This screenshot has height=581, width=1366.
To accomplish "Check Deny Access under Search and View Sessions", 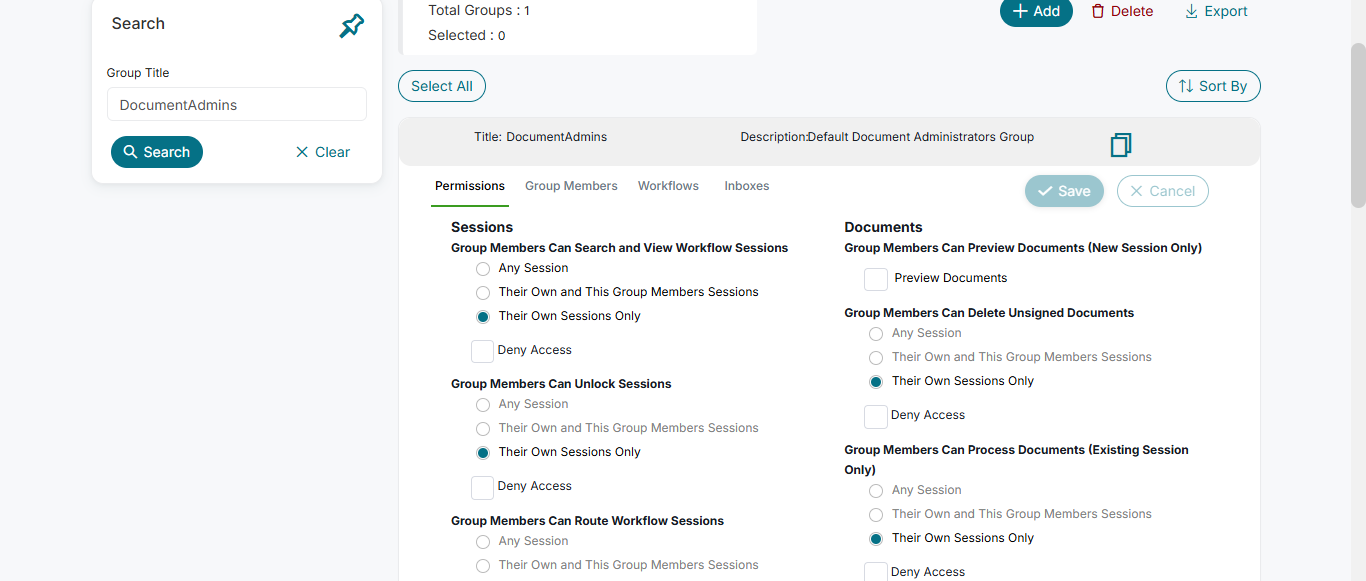I will point(482,351).
